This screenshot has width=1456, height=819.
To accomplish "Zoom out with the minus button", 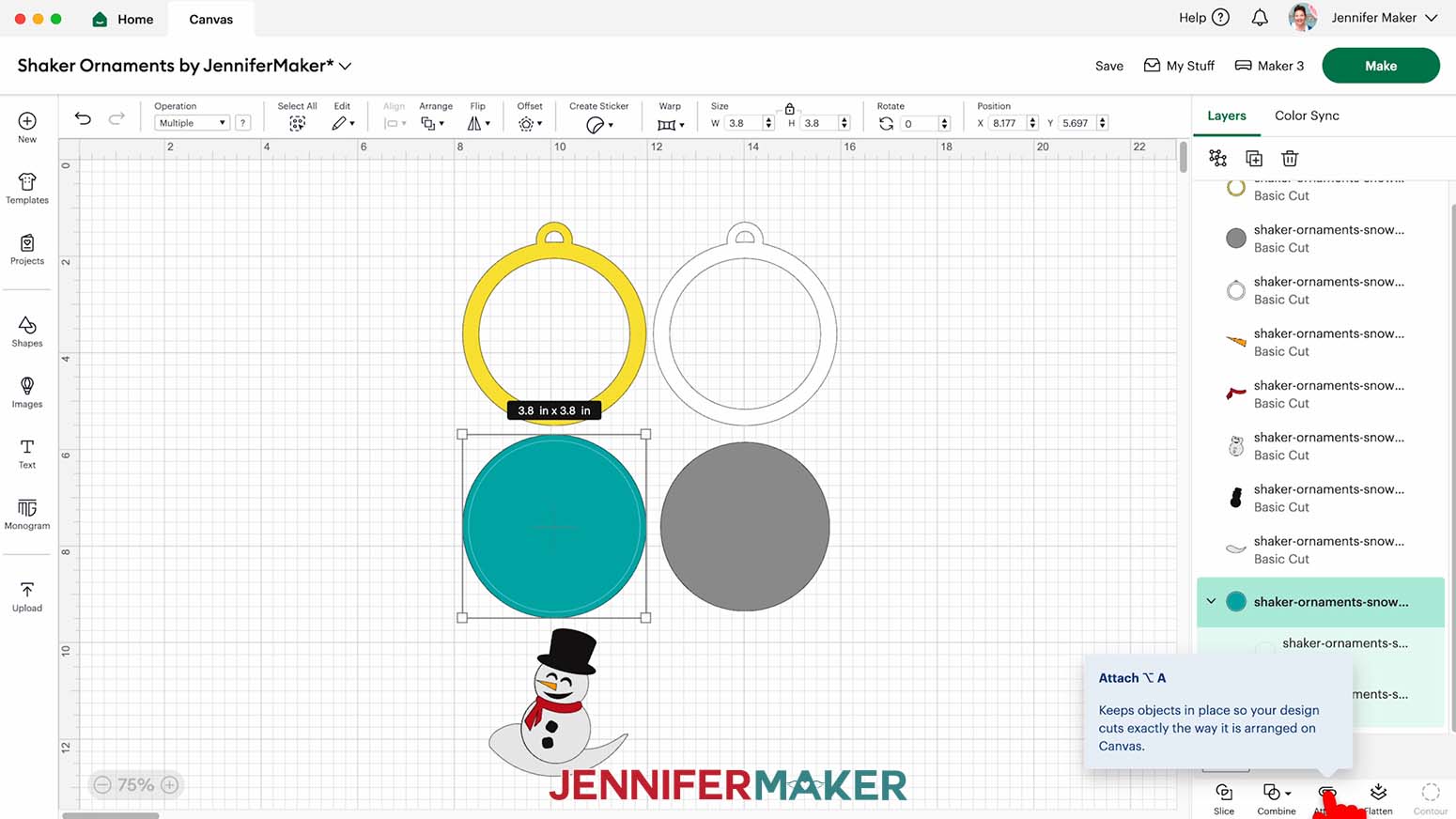I will coord(102,785).
